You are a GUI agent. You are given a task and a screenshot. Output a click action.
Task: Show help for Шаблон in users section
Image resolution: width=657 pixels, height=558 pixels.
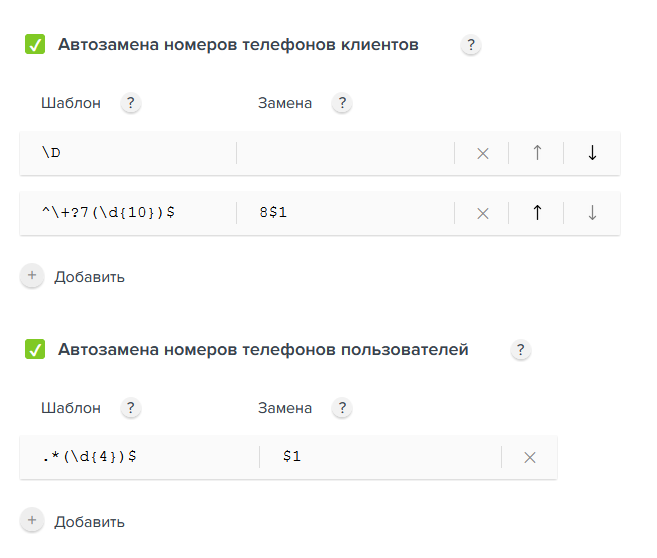pyautogui.click(x=131, y=408)
